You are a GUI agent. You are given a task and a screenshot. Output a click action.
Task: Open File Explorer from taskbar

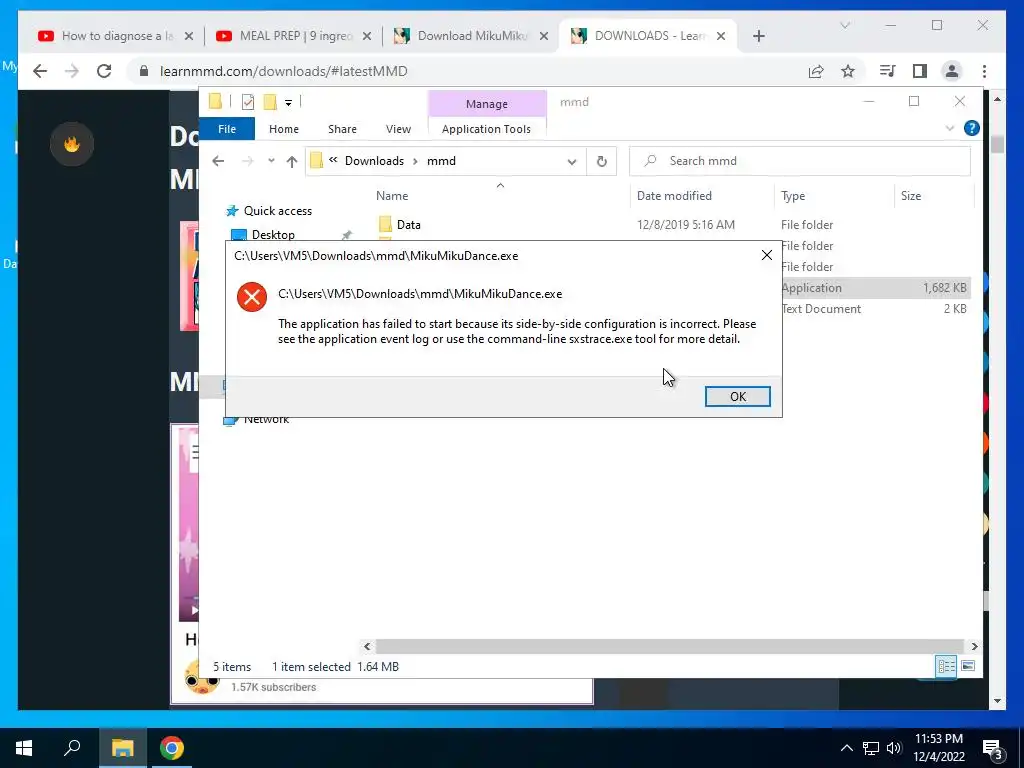(123, 748)
